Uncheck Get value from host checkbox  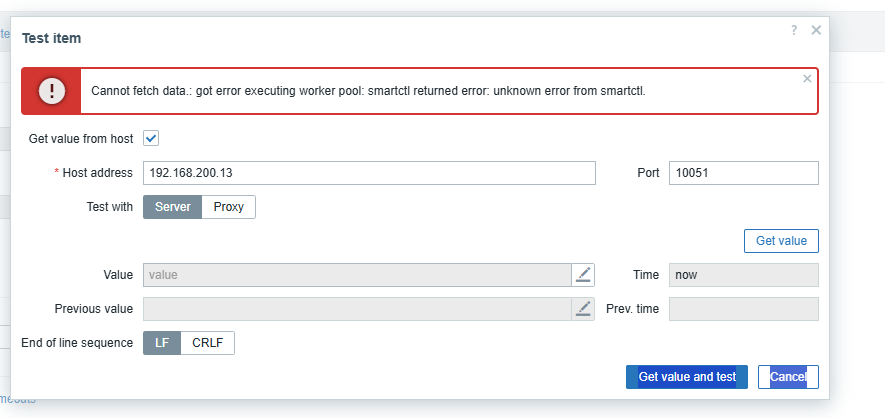pos(152,139)
